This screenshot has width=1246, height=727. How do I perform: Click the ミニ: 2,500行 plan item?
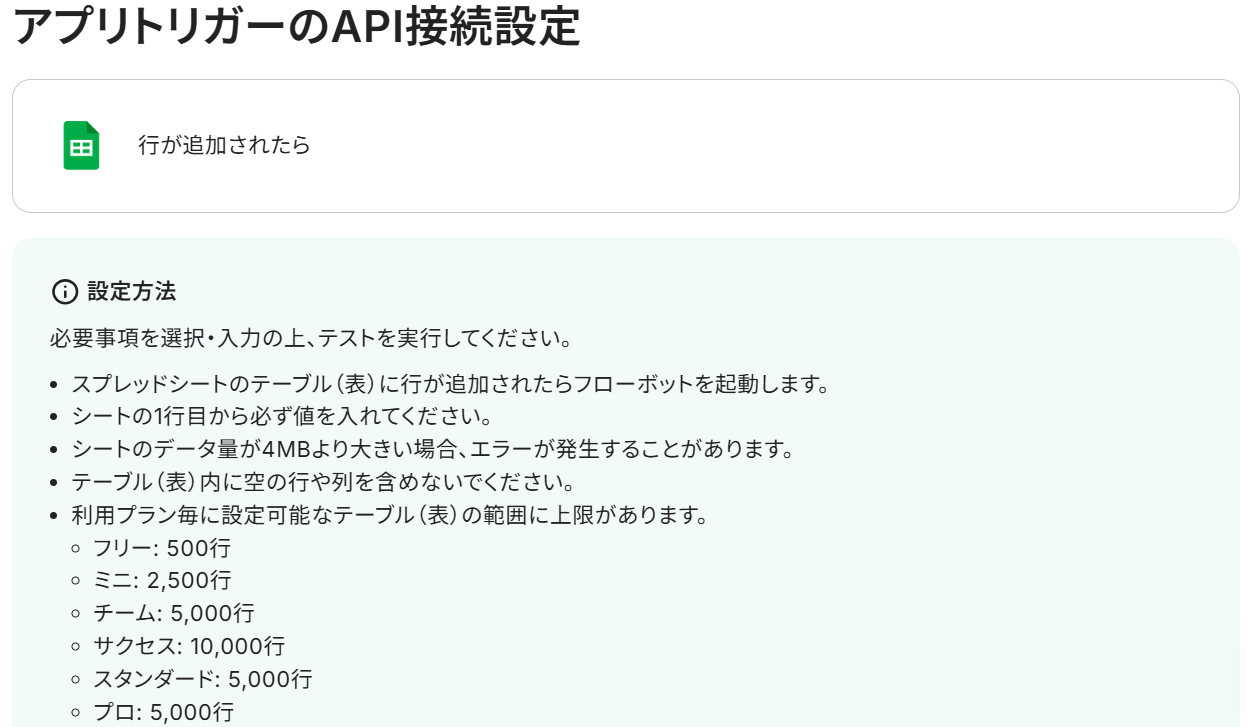(162, 580)
